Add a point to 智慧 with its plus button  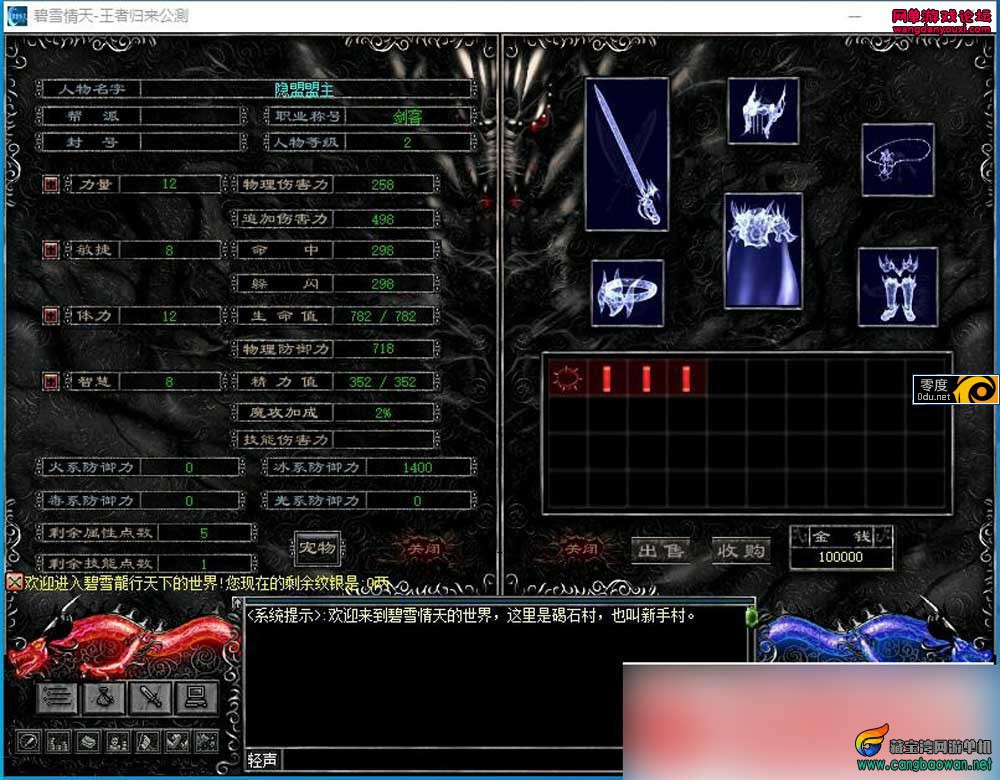[50, 381]
